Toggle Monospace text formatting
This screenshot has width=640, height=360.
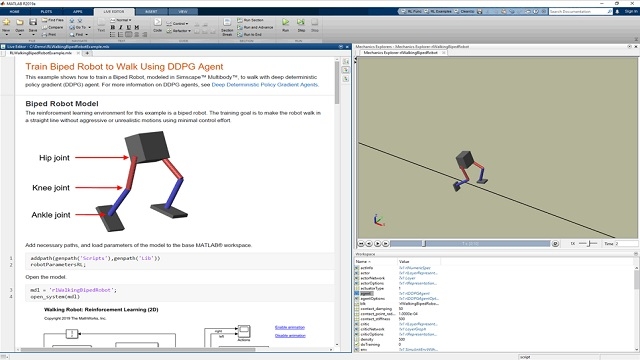[x=137, y=27]
